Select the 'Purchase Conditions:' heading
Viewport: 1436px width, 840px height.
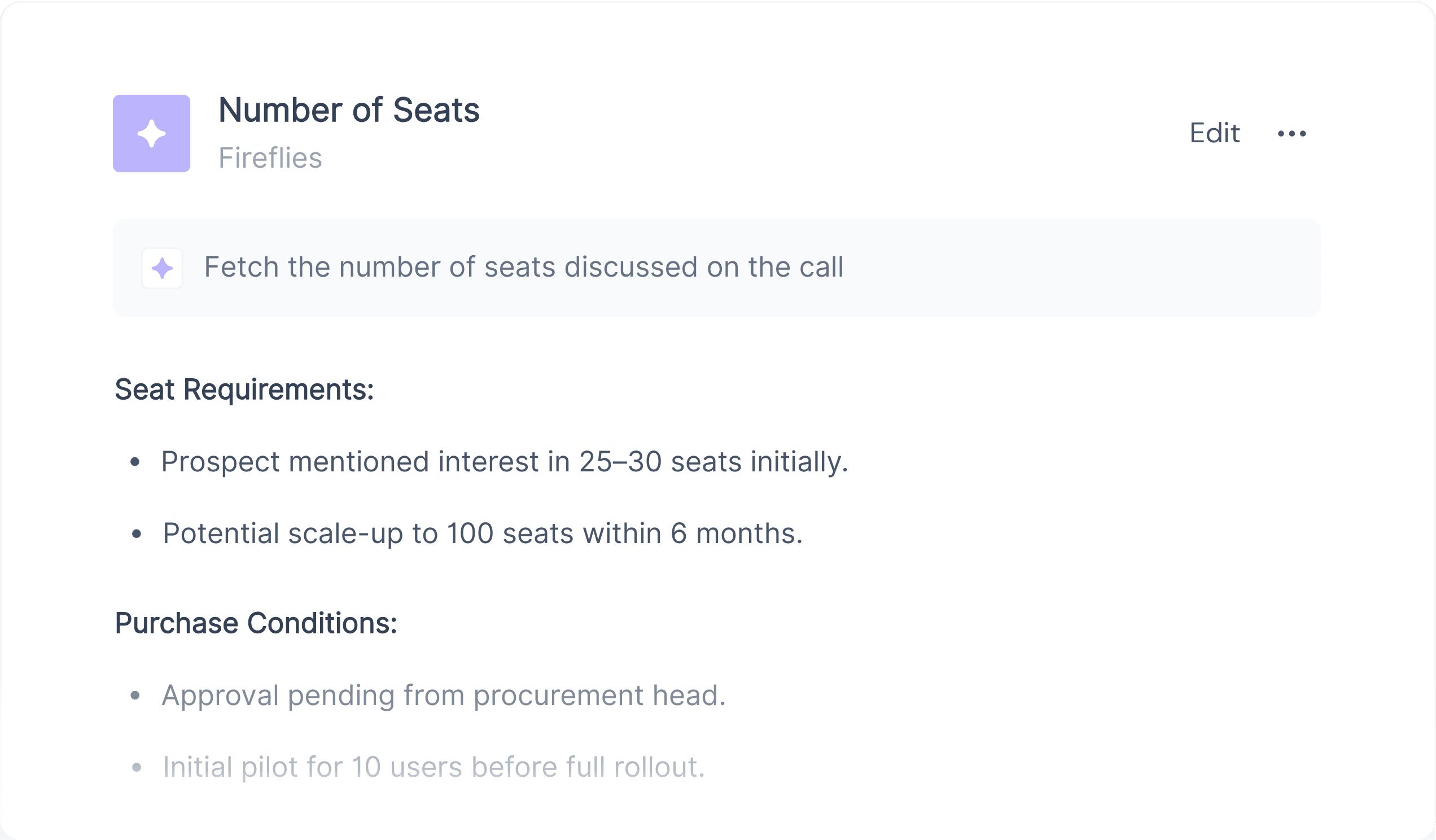[256, 623]
